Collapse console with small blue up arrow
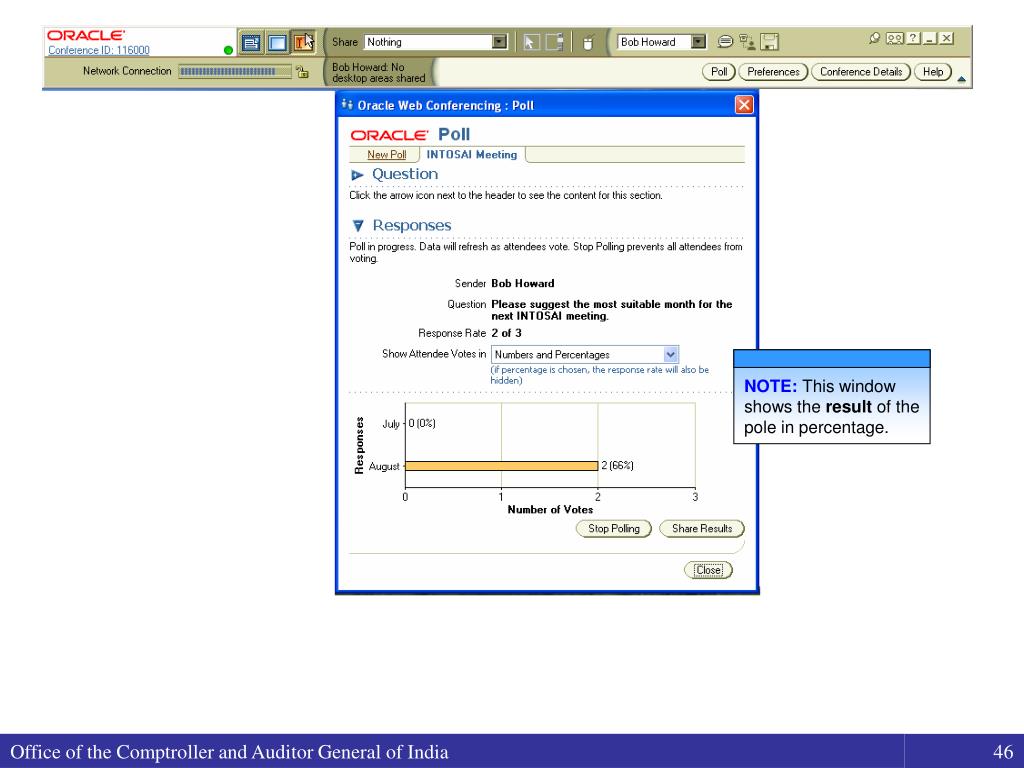The image size is (1024, 768). tap(961, 80)
